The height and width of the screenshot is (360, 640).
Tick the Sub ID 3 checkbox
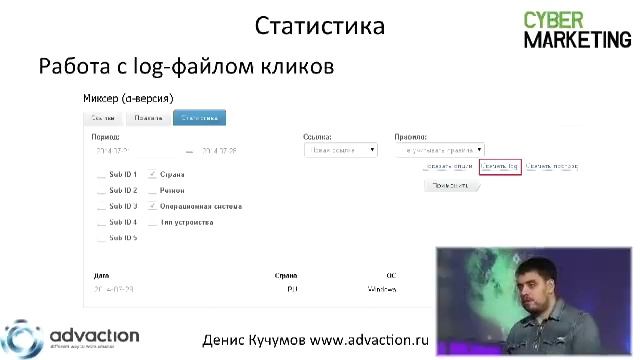[x=101, y=207]
